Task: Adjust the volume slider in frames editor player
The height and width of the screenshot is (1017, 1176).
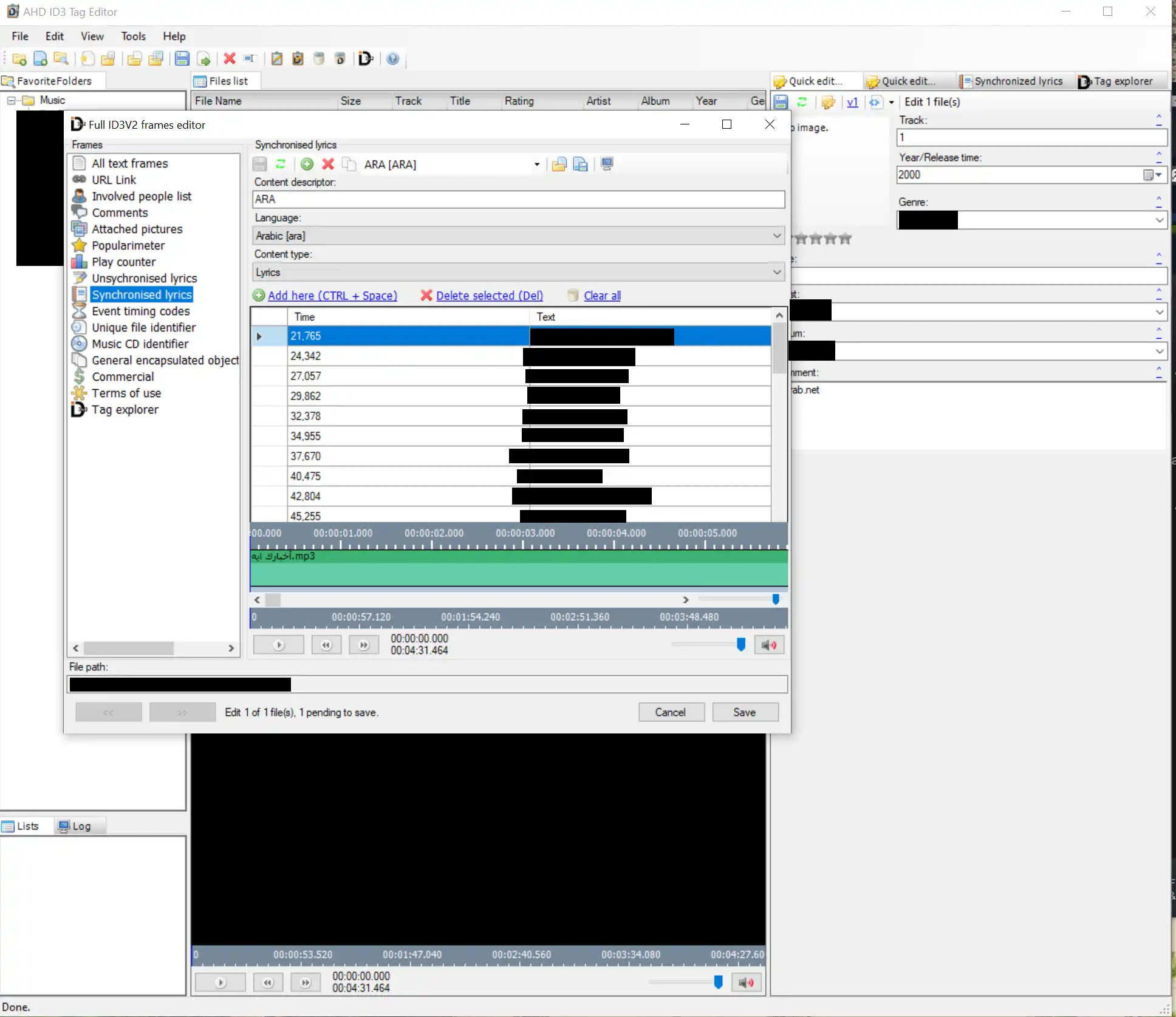Action: click(740, 644)
